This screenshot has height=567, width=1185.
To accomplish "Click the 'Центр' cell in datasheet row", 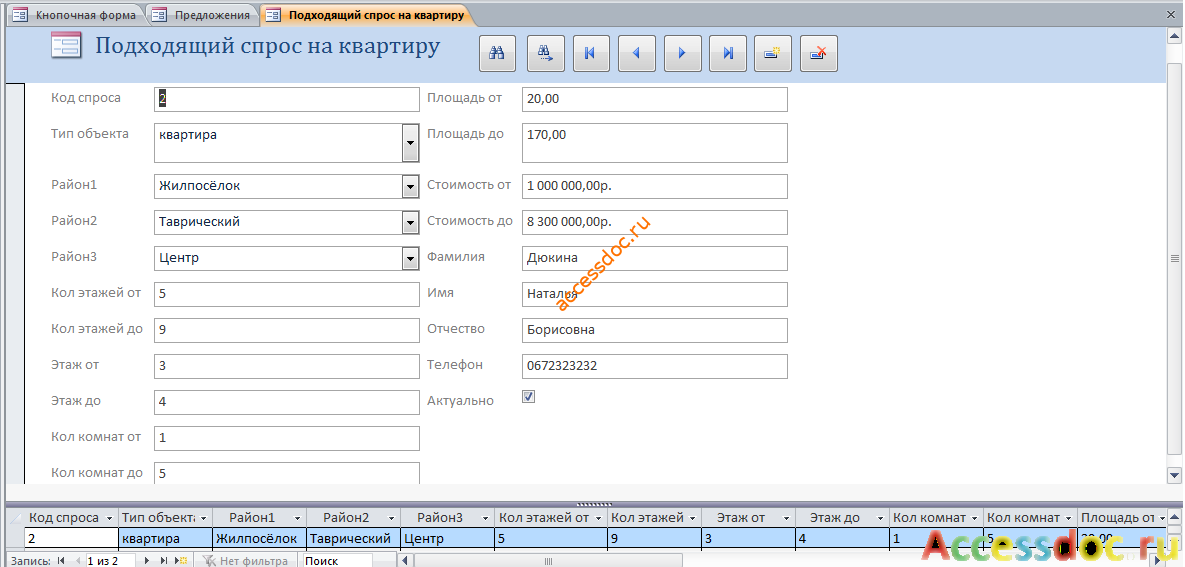I will point(447,538).
